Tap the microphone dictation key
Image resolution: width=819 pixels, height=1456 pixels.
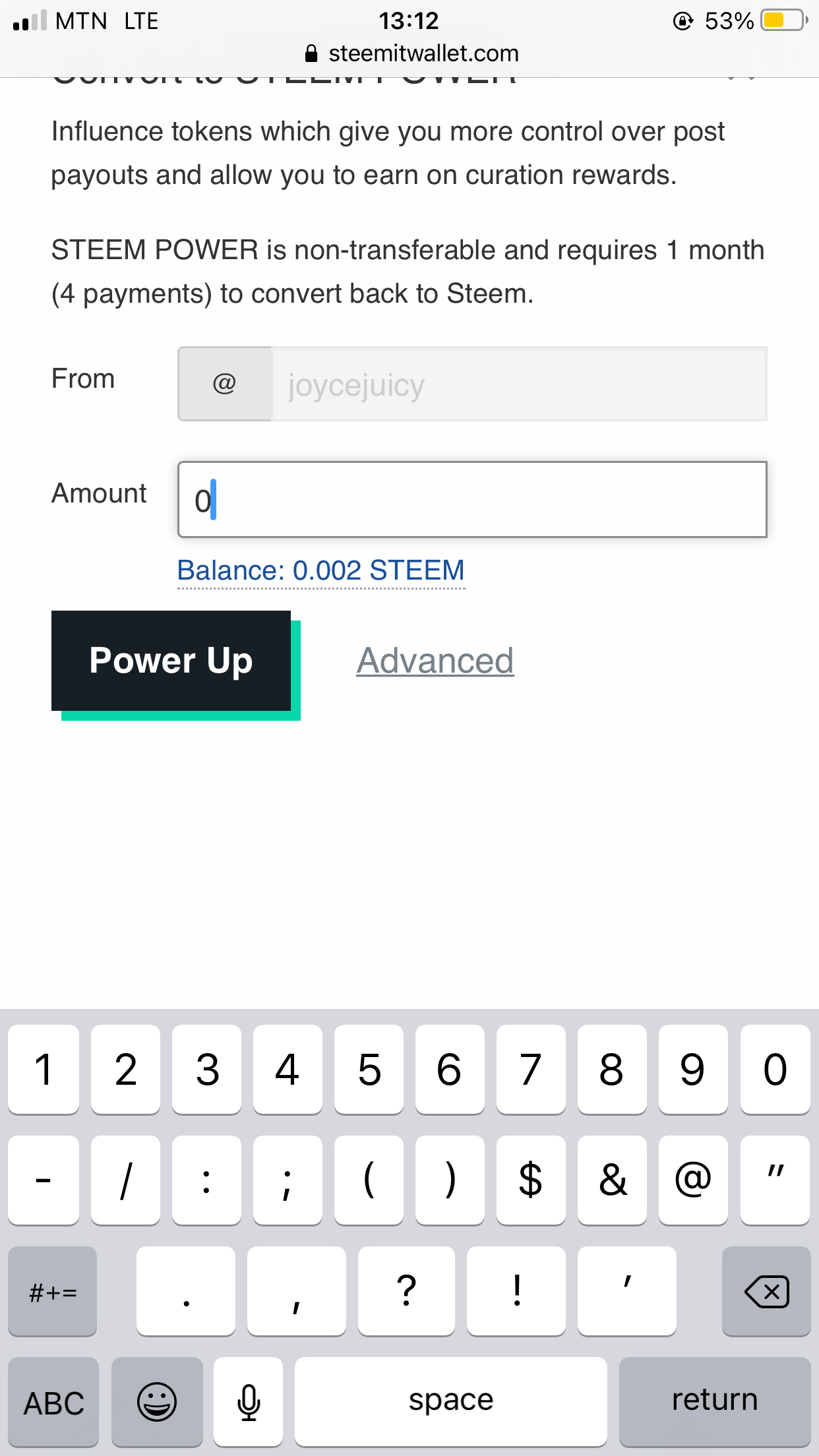(249, 1401)
